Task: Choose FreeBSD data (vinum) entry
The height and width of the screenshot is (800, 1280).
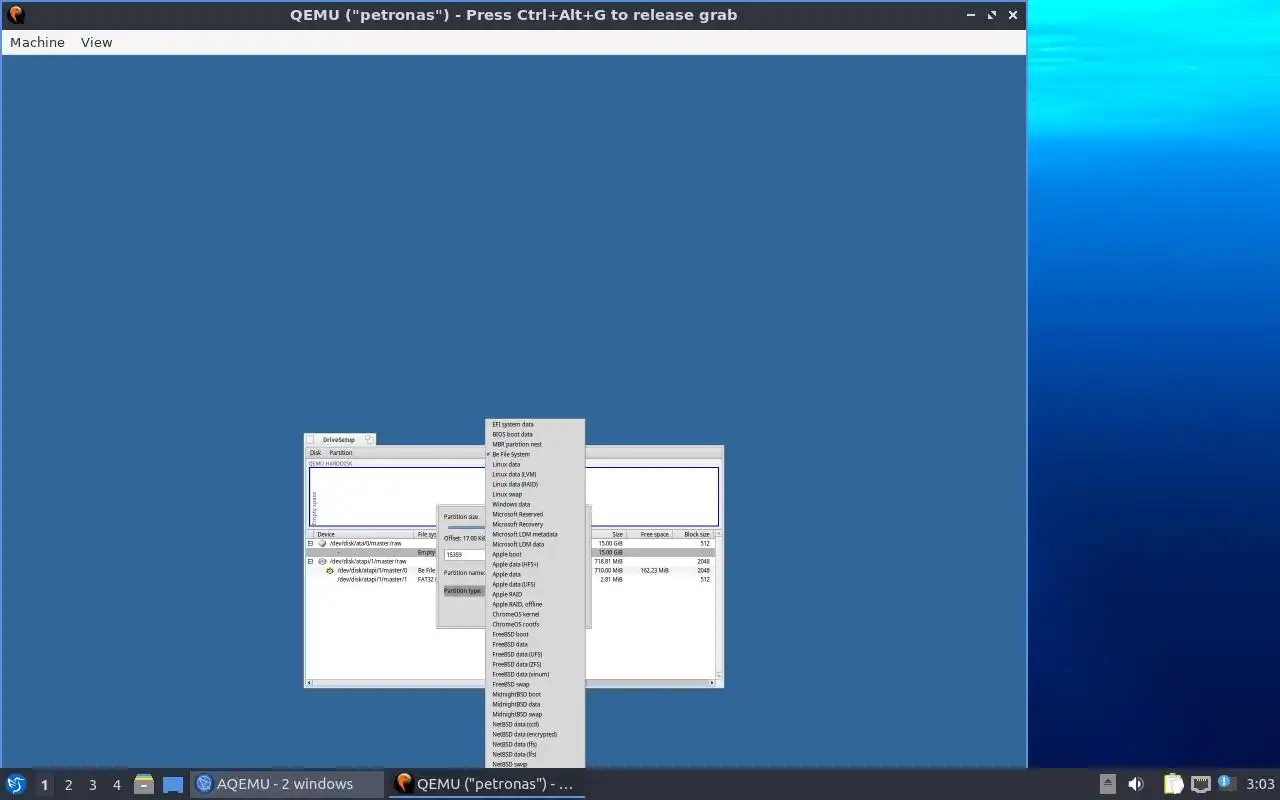Action: (535, 674)
